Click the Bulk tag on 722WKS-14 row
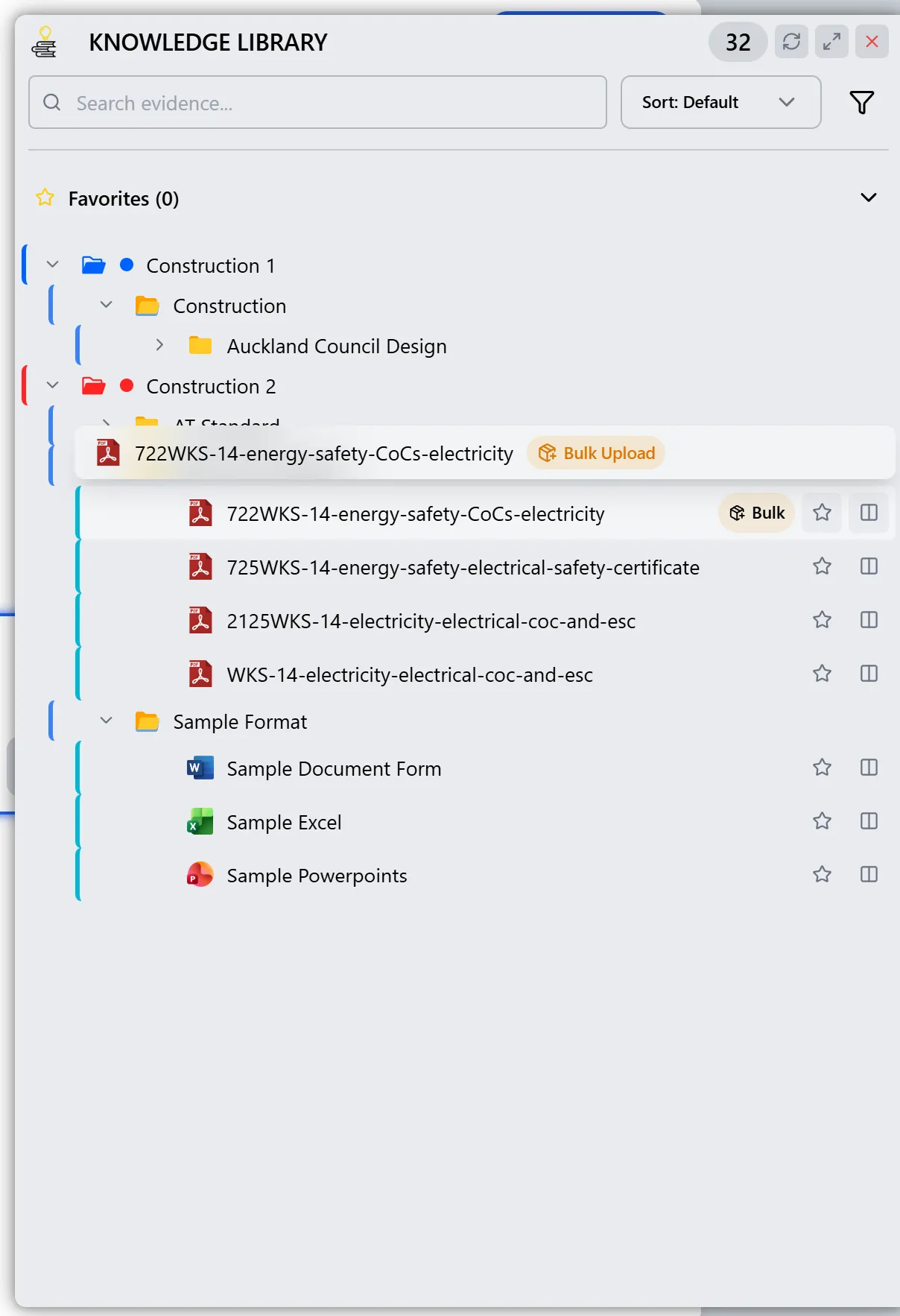 [x=757, y=513]
